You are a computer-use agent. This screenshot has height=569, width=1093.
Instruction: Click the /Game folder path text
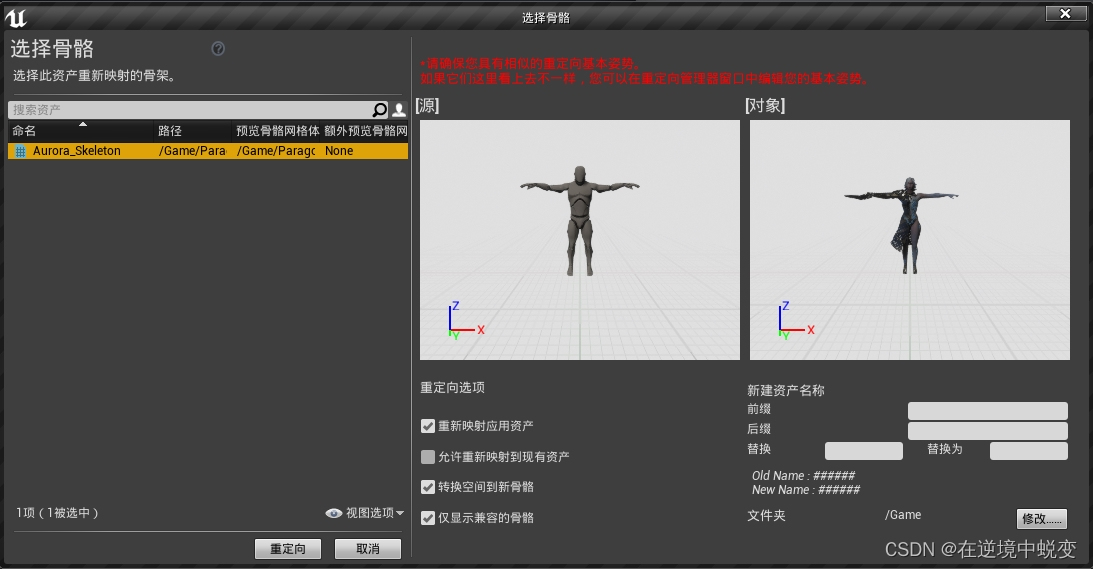point(903,515)
